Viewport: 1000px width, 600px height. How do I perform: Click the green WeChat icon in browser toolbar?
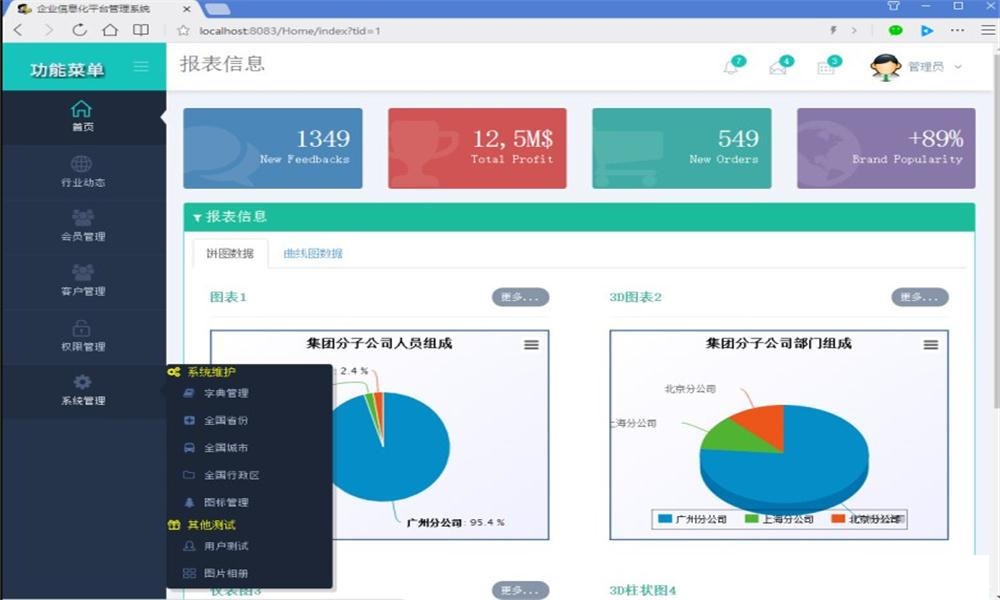(895, 30)
